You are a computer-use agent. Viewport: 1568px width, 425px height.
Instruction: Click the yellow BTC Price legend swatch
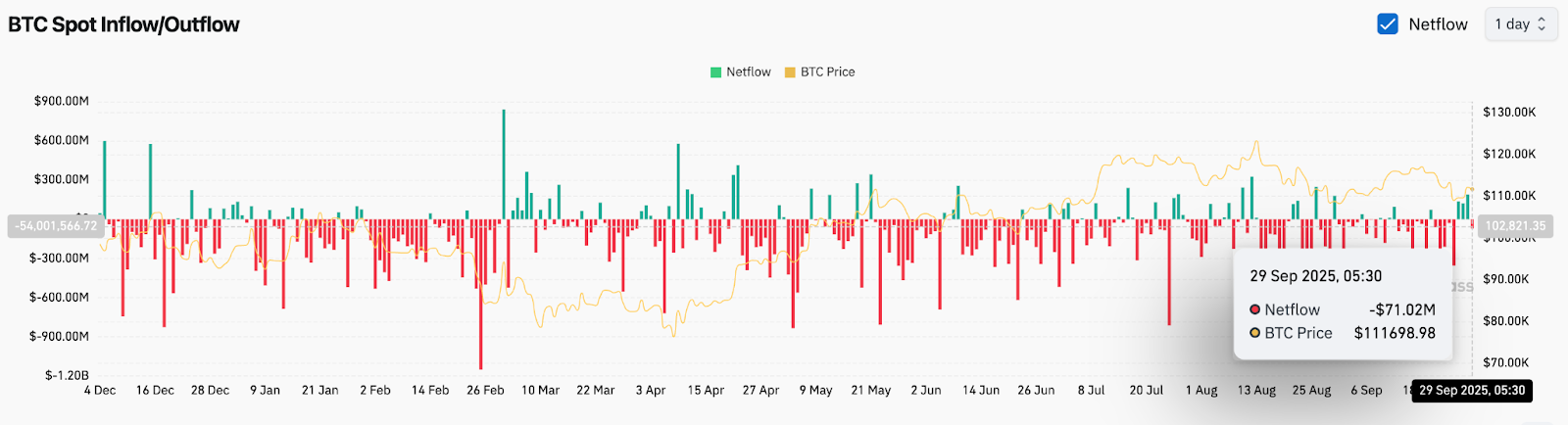(x=790, y=72)
